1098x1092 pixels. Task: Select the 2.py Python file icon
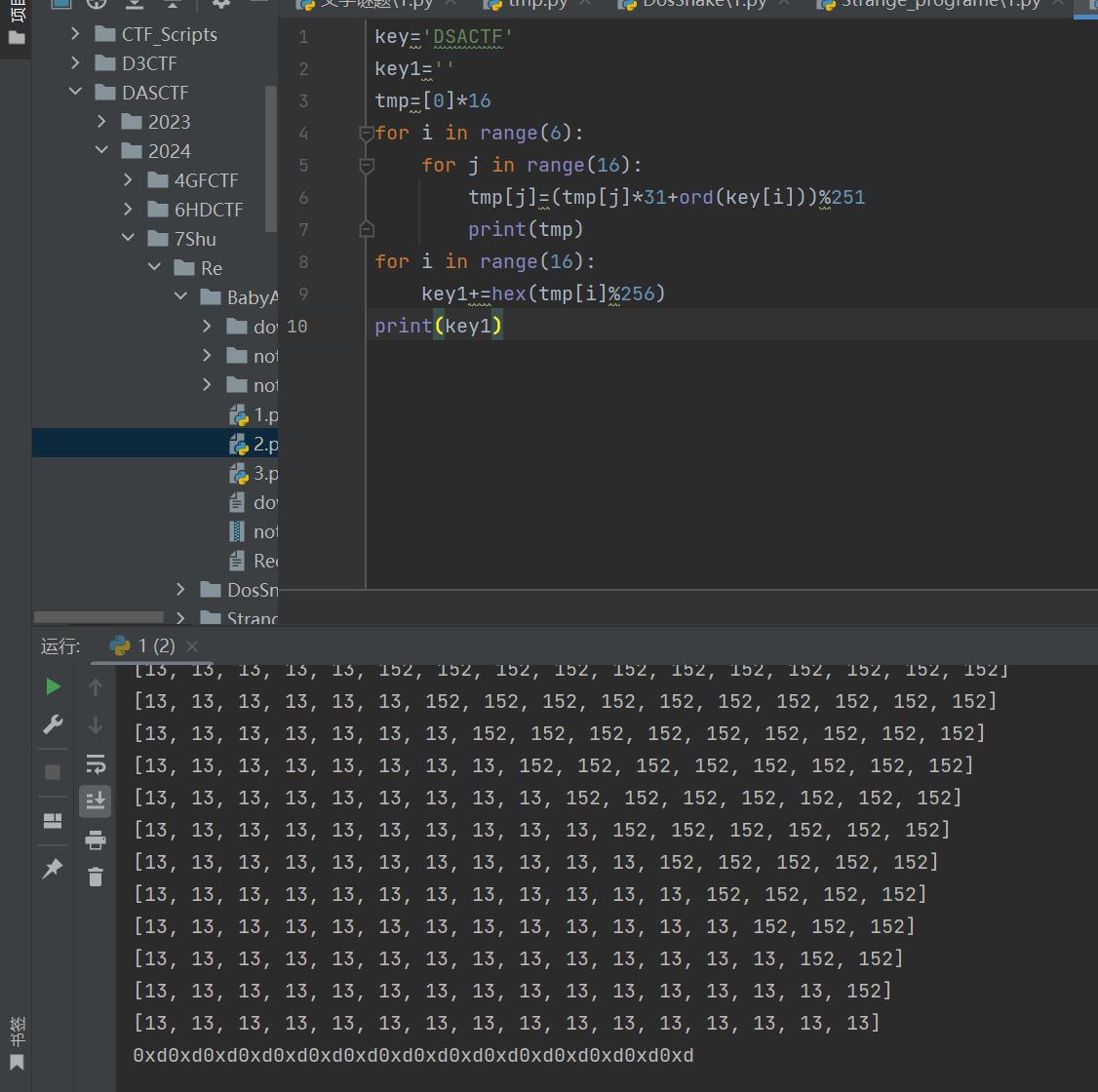239,445
